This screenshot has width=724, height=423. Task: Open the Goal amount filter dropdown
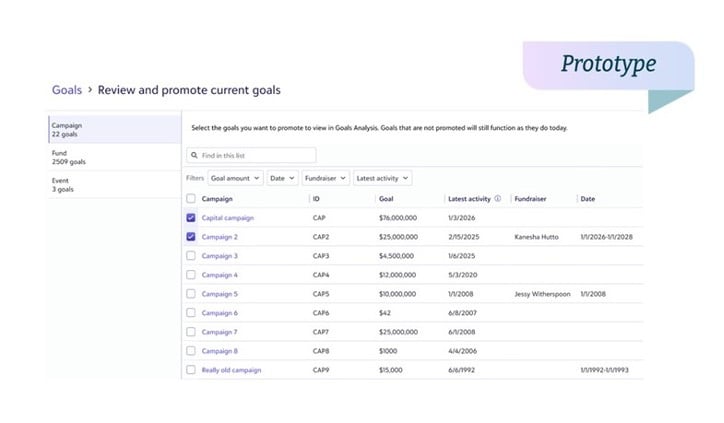pyautogui.click(x=235, y=178)
